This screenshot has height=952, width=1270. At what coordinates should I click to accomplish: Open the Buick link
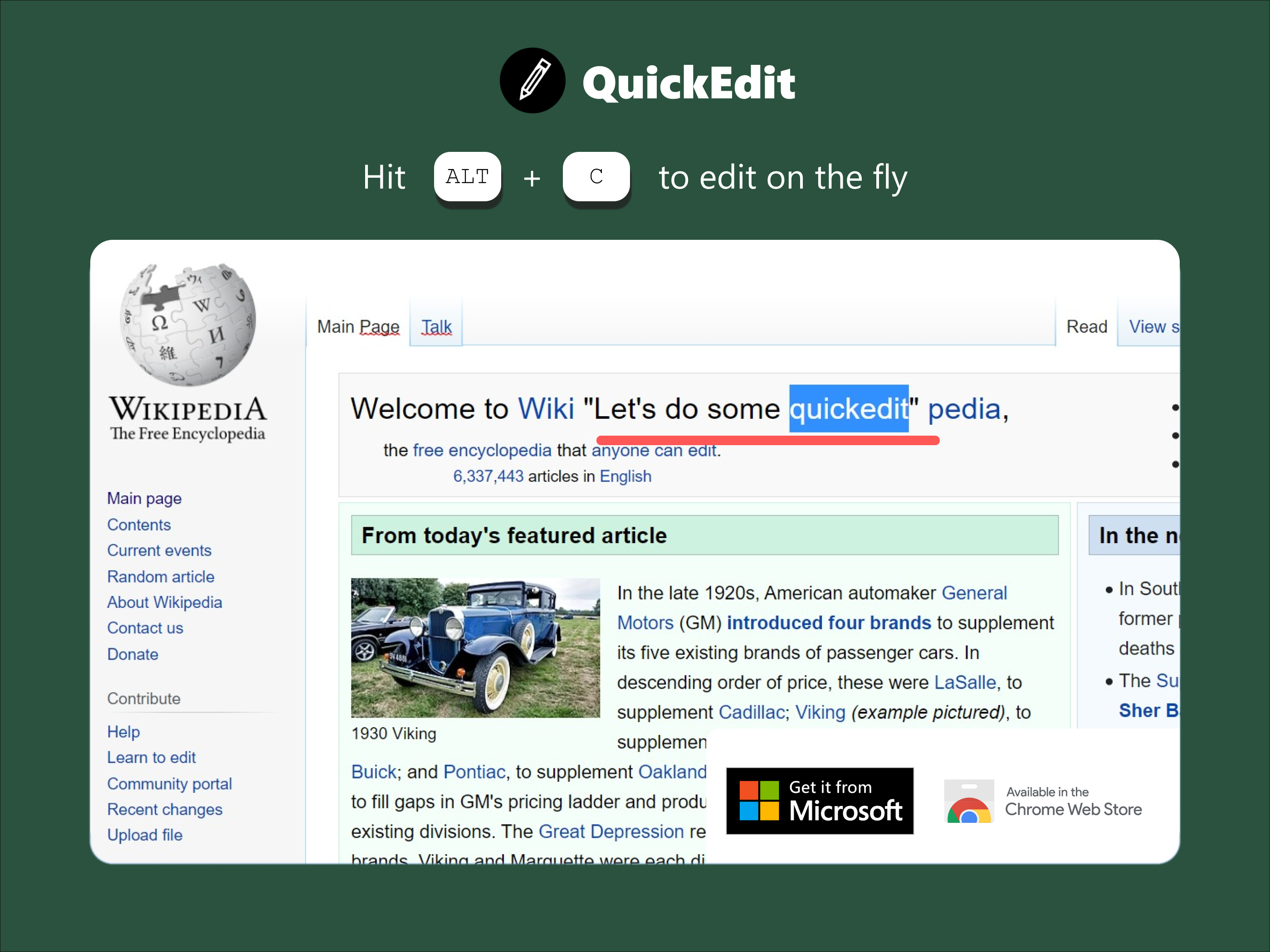pos(374,772)
